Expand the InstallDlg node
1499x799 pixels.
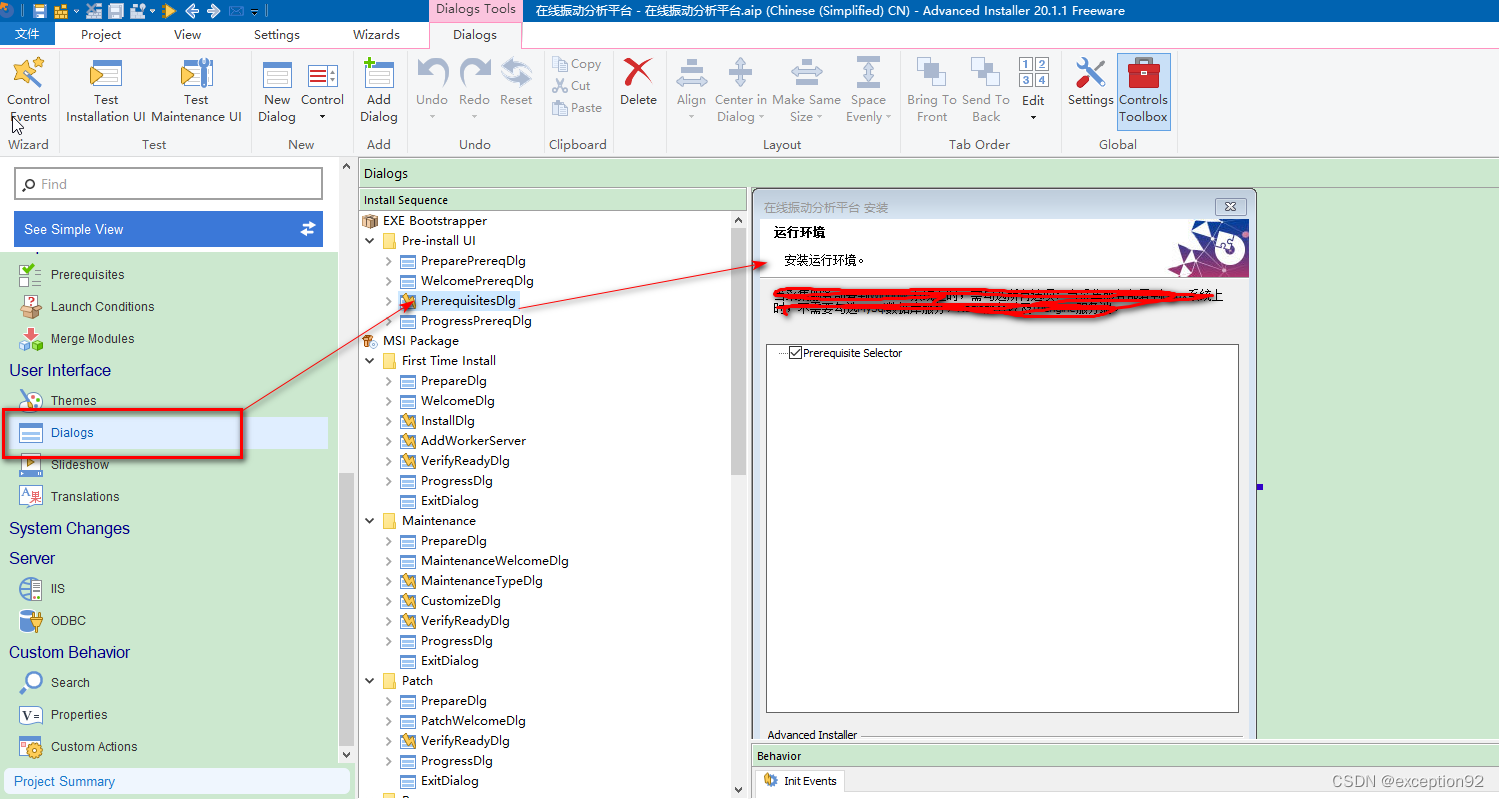tap(389, 421)
